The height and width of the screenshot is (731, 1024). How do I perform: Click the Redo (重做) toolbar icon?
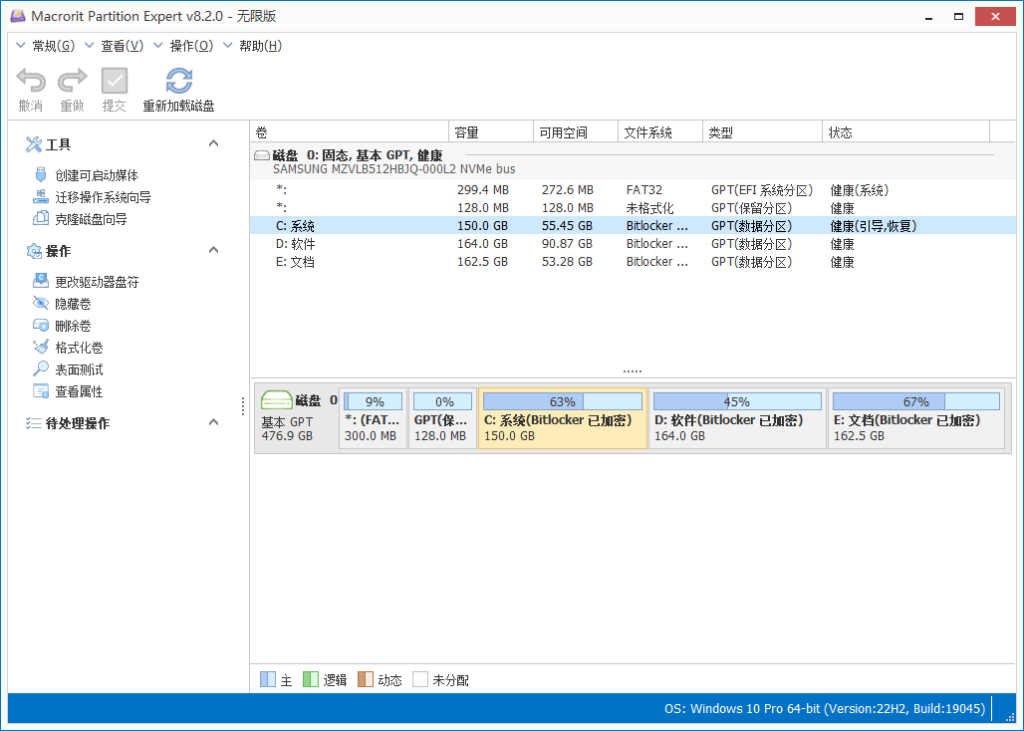tap(72, 81)
